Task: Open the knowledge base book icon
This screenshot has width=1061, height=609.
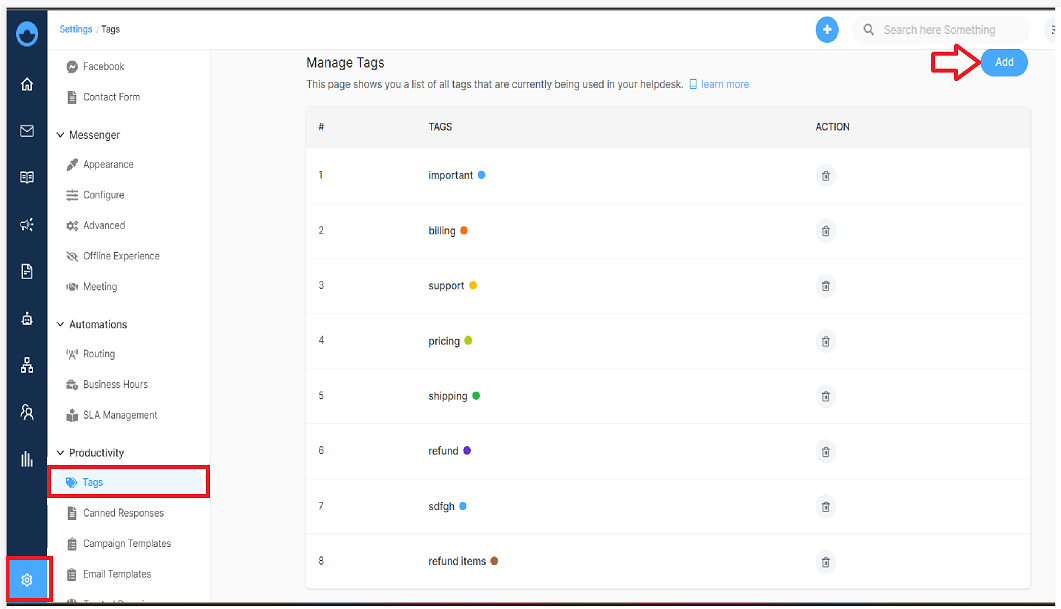Action: coord(26,177)
